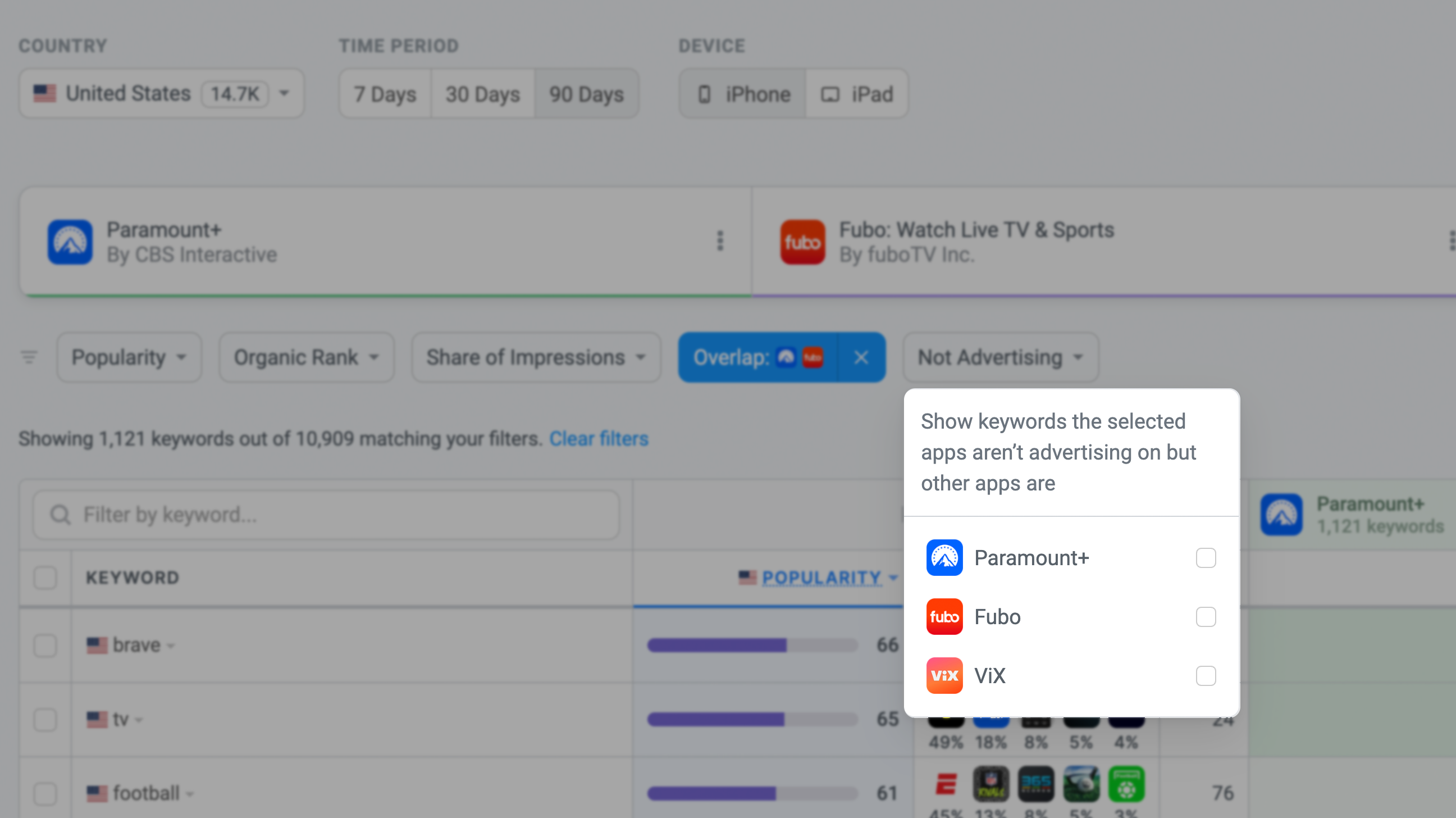Expand the United States country selector
This screenshot has width=1456, height=818.
(x=161, y=93)
